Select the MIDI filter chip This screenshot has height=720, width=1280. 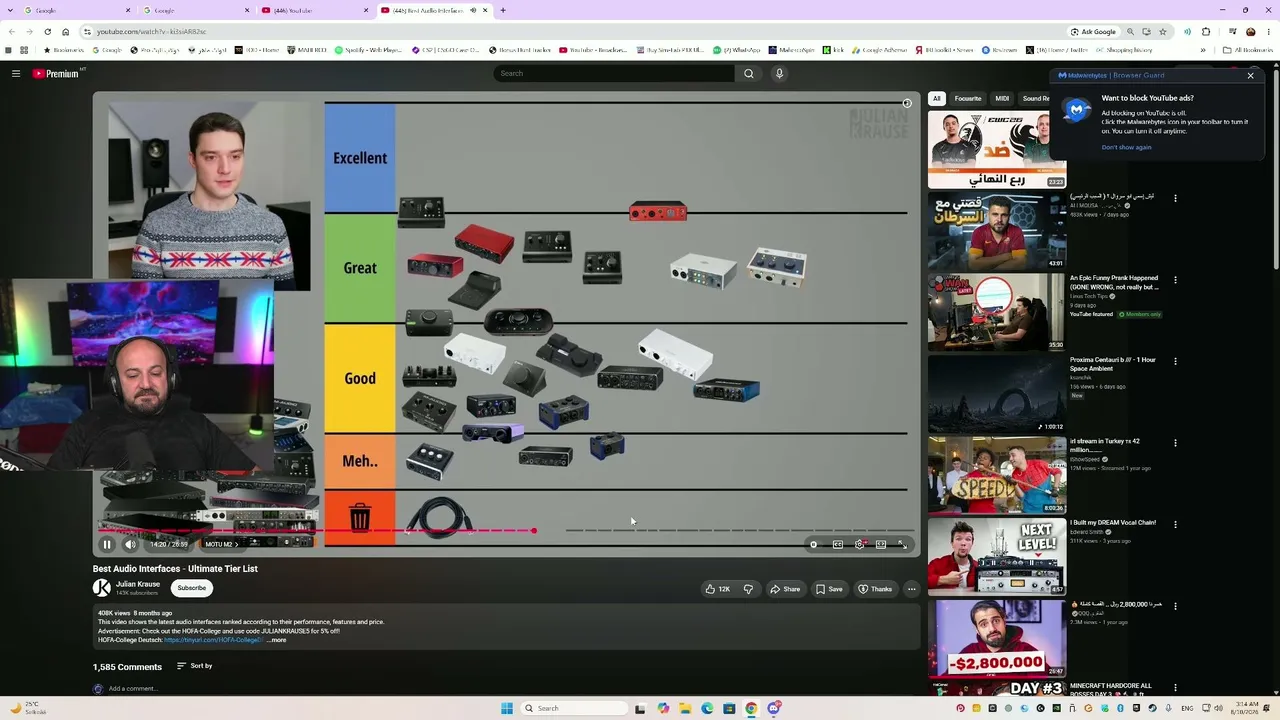[1002, 99]
